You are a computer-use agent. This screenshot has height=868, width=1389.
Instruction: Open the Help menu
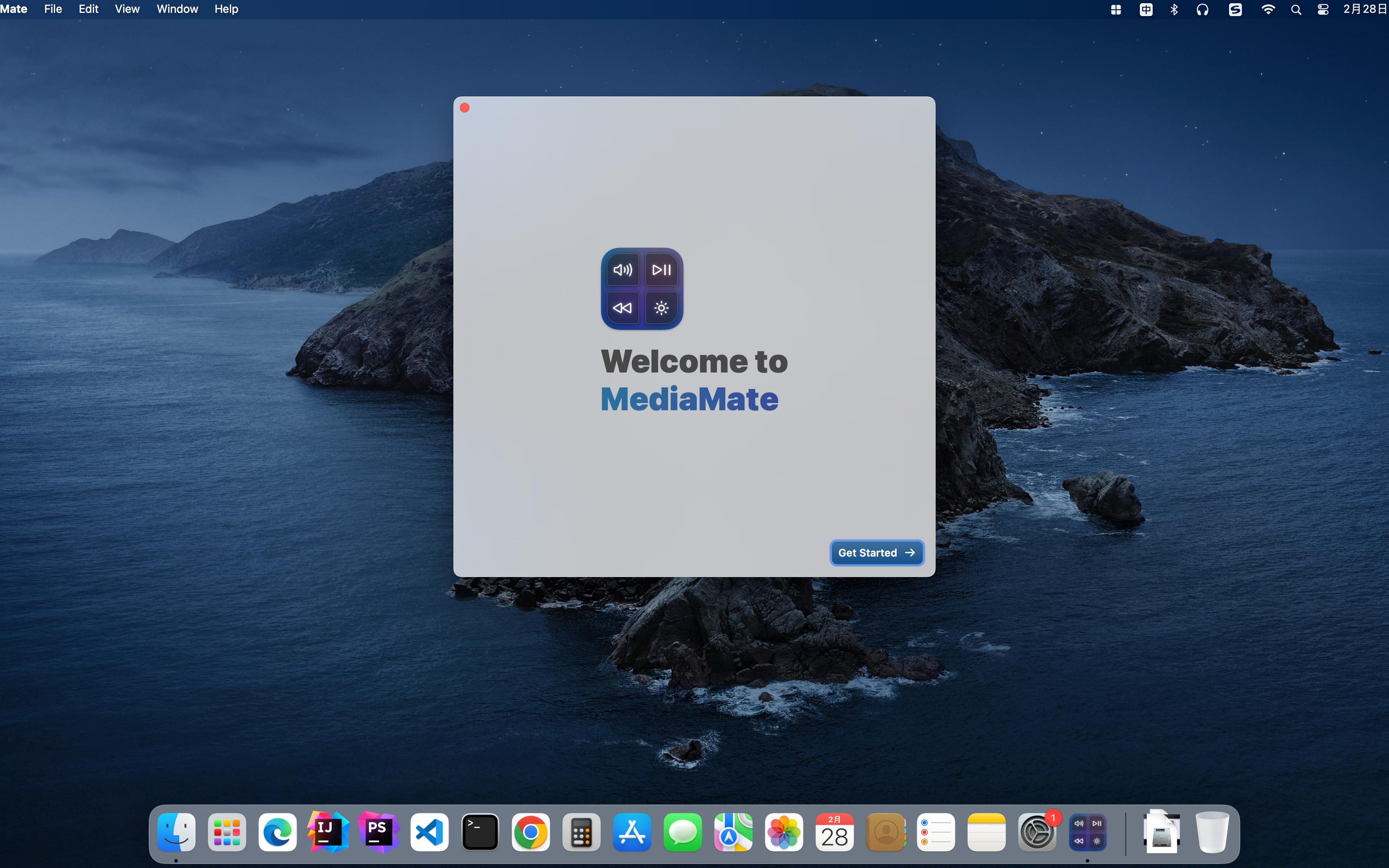coord(226,9)
